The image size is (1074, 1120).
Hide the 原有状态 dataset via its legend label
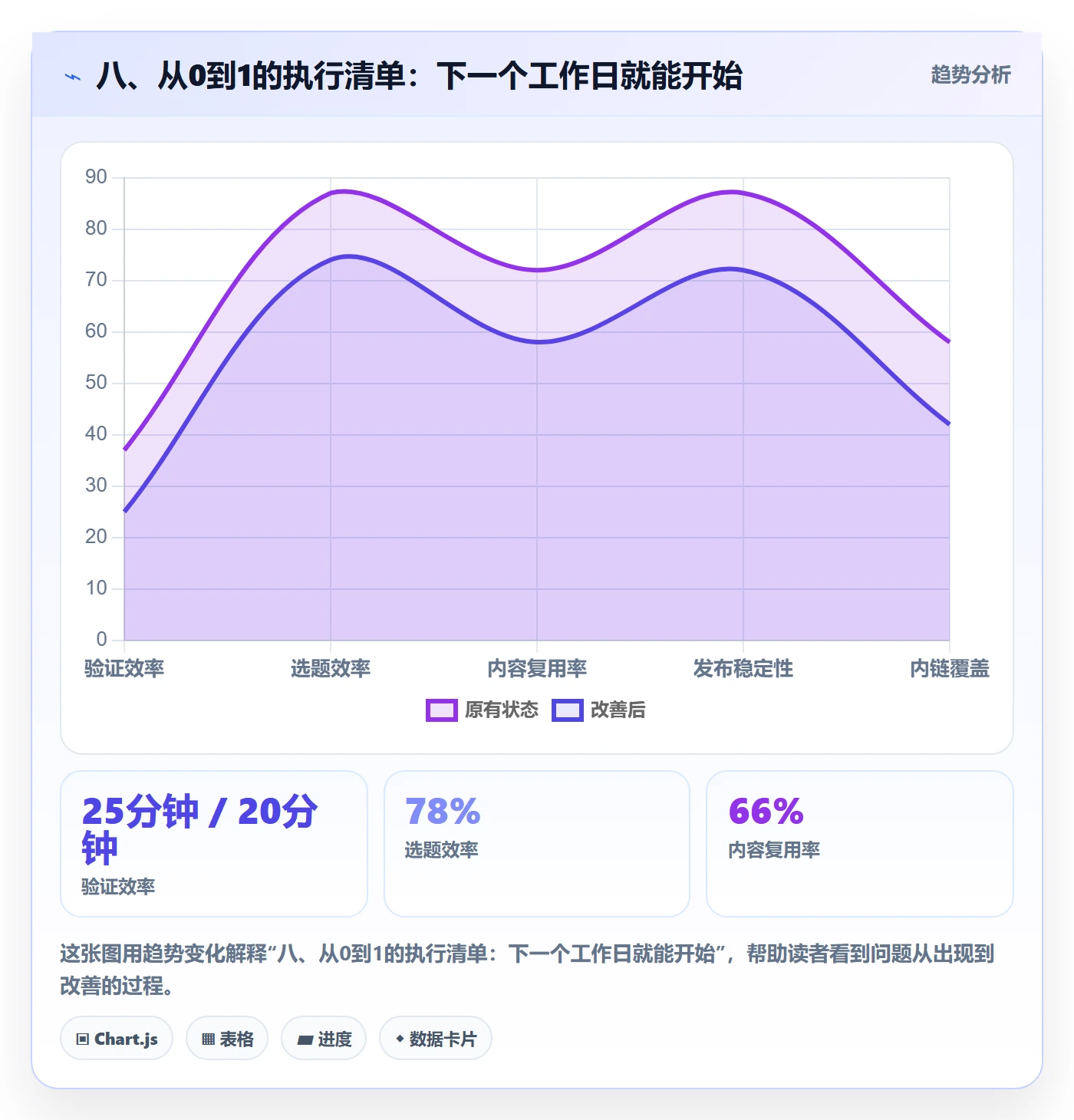coord(502,710)
